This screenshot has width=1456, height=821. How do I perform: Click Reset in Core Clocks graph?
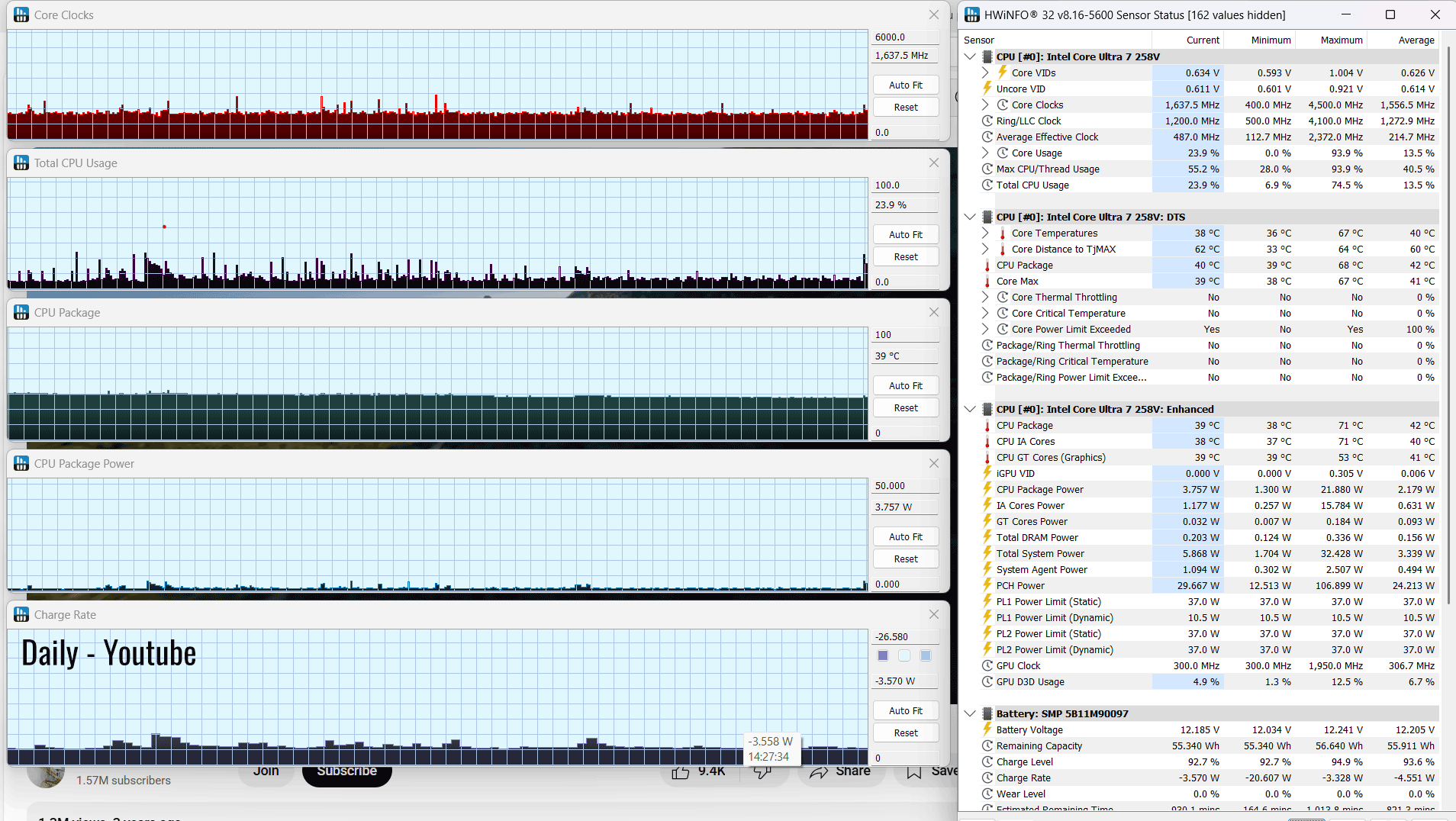coord(906,107)
